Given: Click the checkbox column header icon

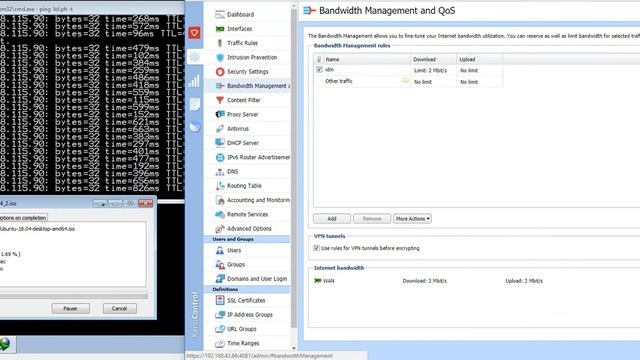Looking at the screenshot, I should [319, 59].
